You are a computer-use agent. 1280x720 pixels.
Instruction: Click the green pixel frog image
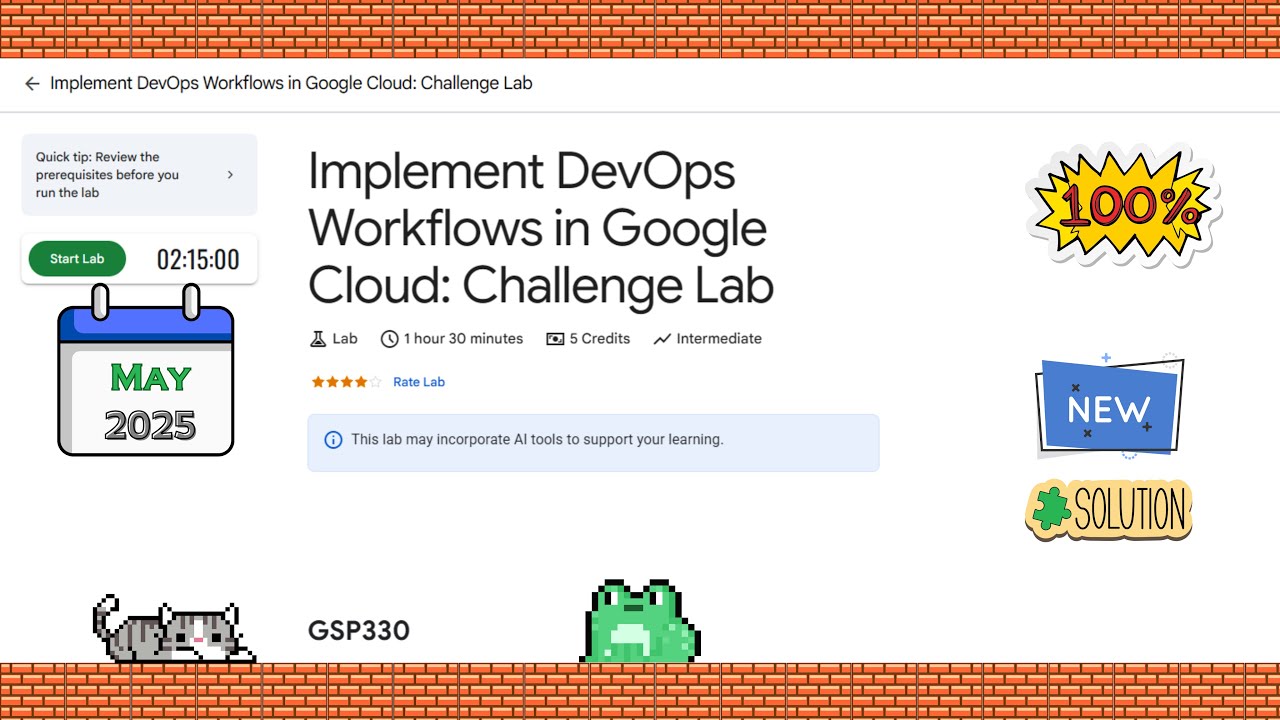pos(640,620)
